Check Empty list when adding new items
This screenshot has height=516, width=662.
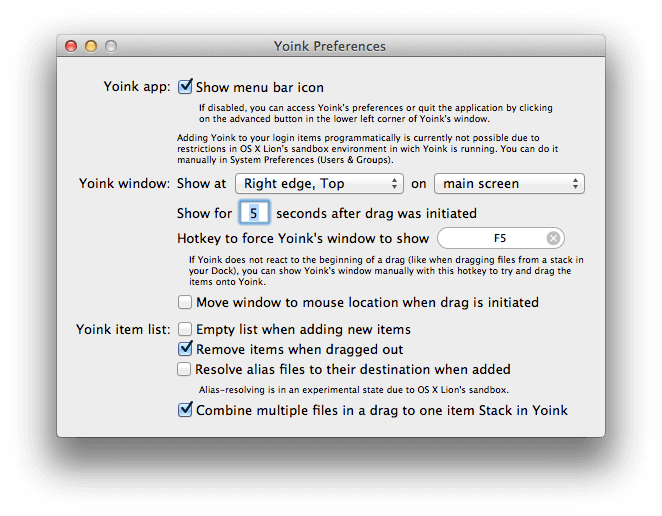tap(184, 329)
